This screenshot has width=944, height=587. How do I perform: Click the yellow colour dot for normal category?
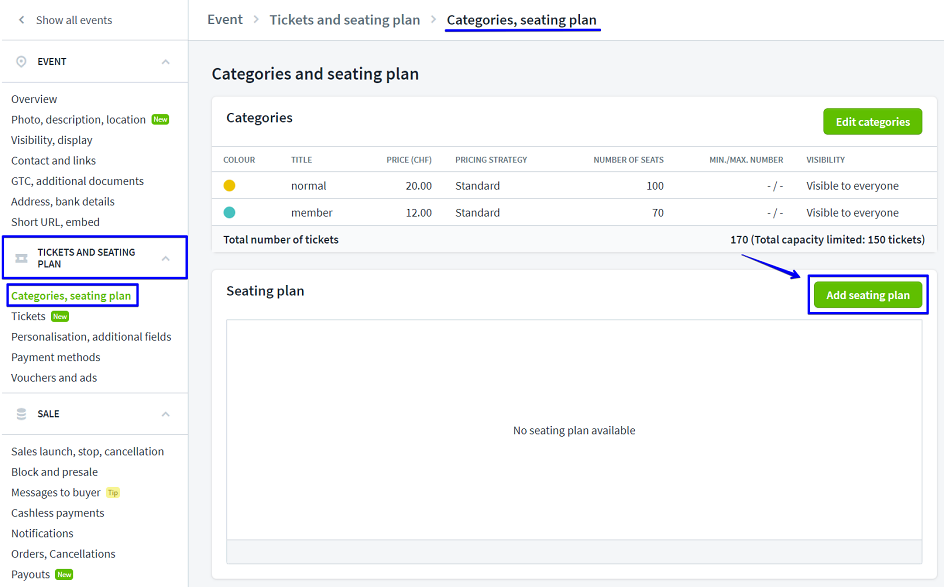pos(229,186)
